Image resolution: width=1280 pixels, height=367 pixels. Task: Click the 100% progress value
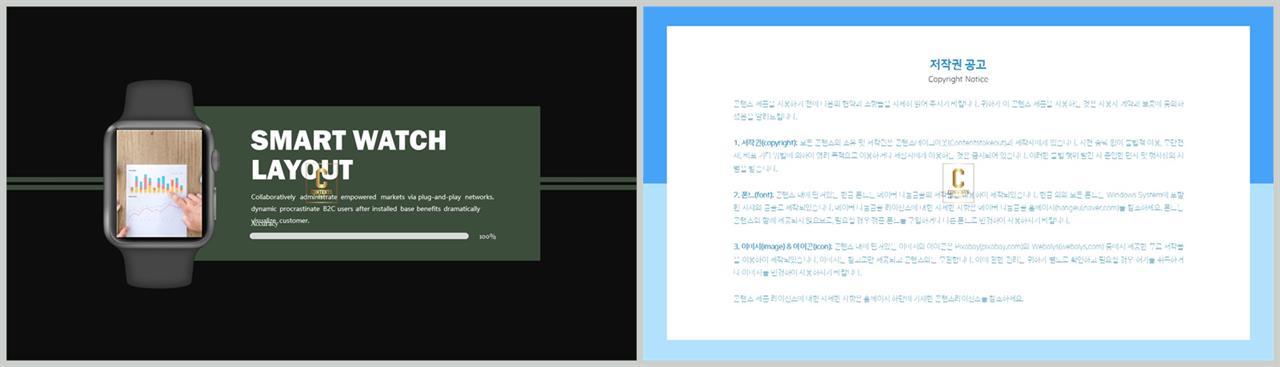(x=487, y=237)
